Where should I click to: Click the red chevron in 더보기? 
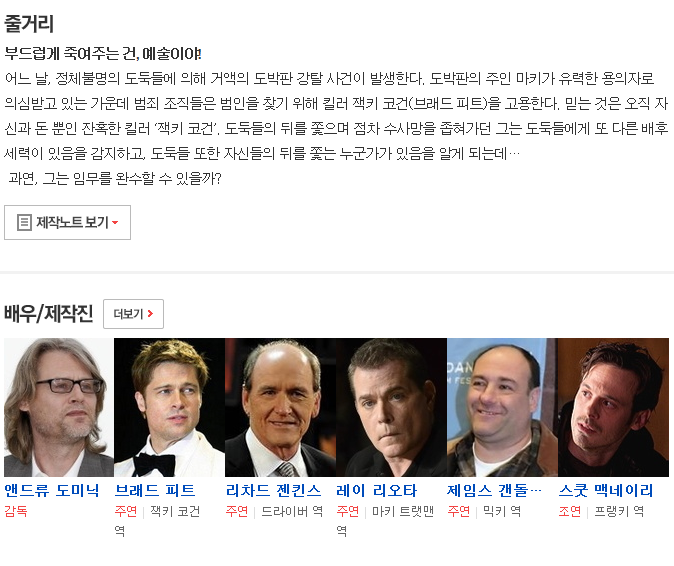(x=150, y=314)
